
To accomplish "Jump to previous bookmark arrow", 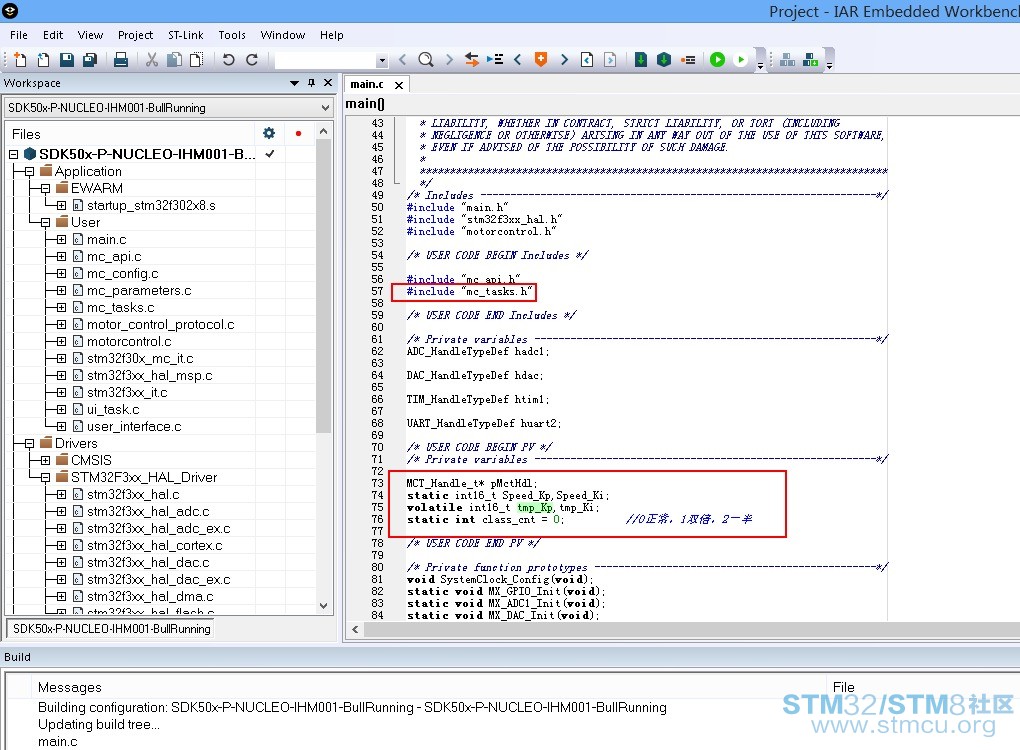I will point(518,60).
